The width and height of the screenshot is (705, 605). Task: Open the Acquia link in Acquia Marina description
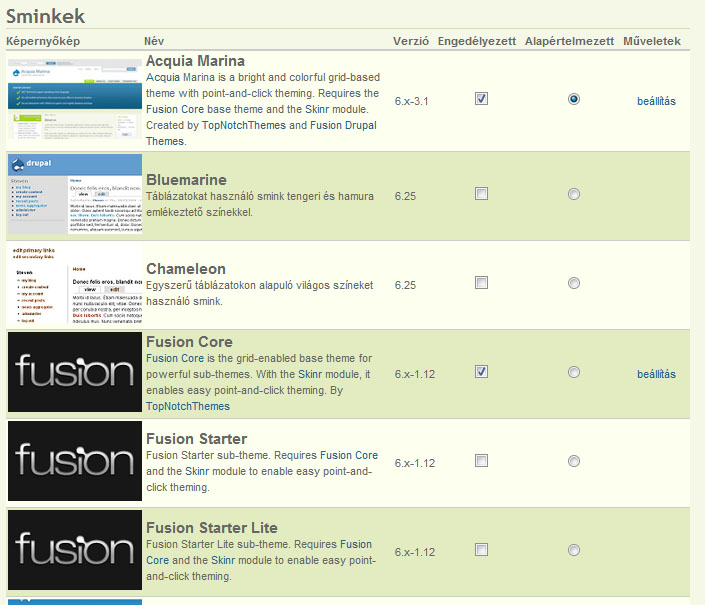[163, 77]
